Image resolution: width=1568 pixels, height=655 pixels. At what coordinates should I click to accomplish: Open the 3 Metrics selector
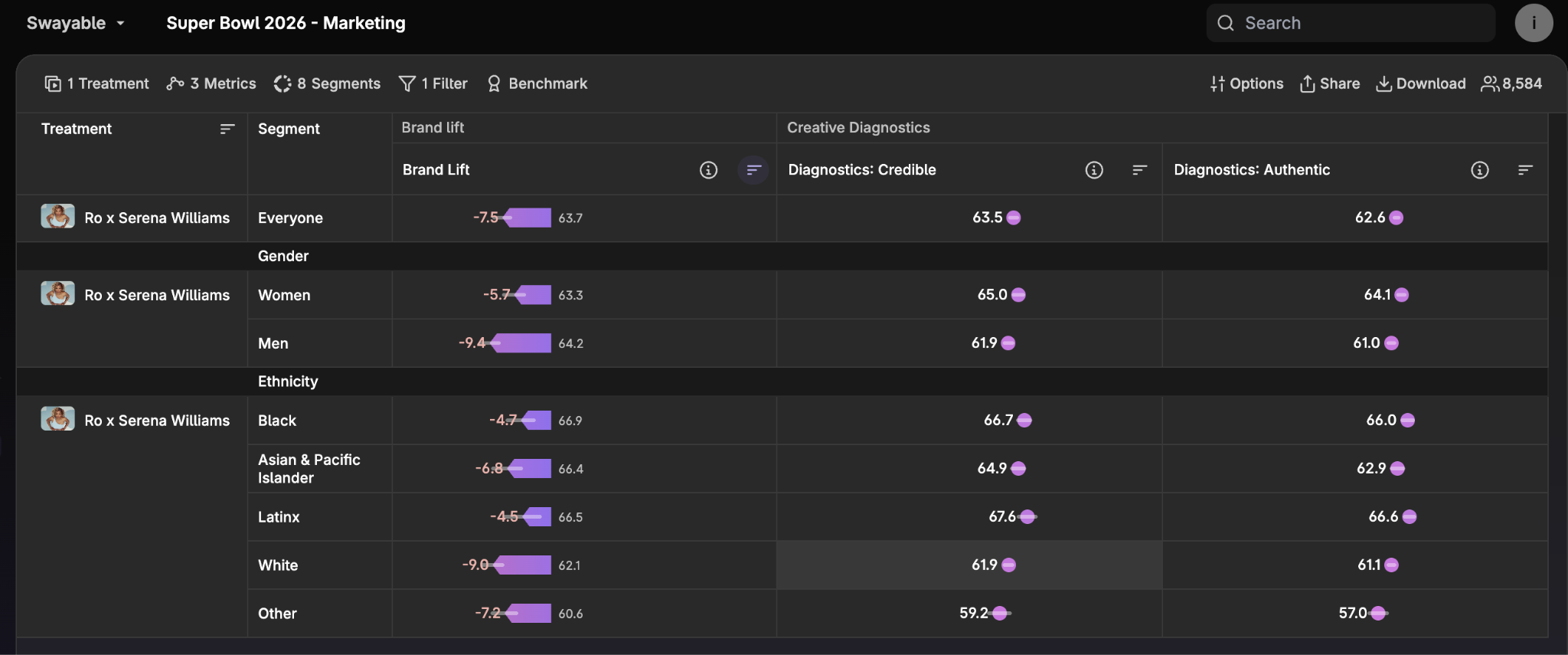[211, 84]
